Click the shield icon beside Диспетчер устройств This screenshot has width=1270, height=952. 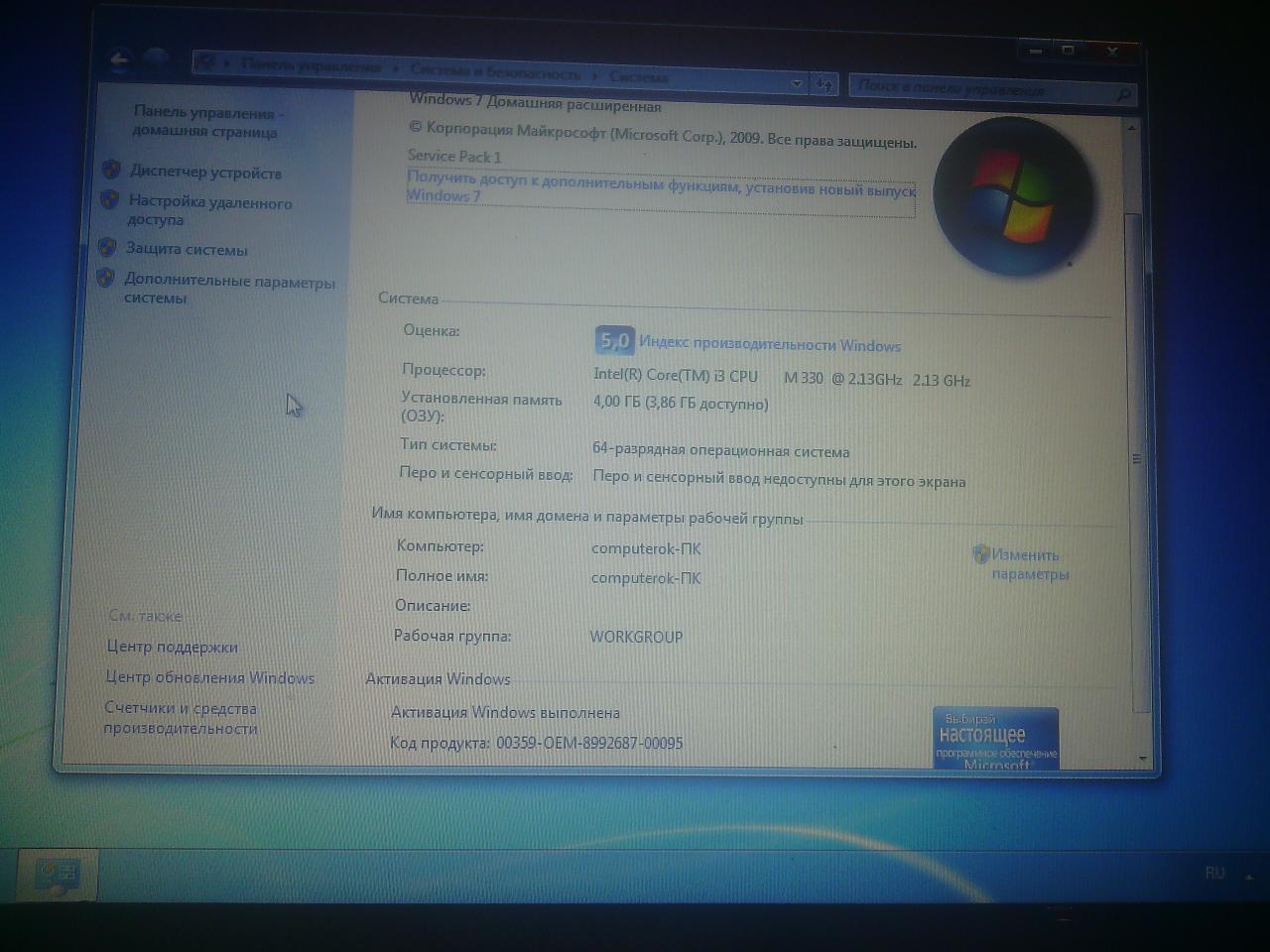point(111,170)
